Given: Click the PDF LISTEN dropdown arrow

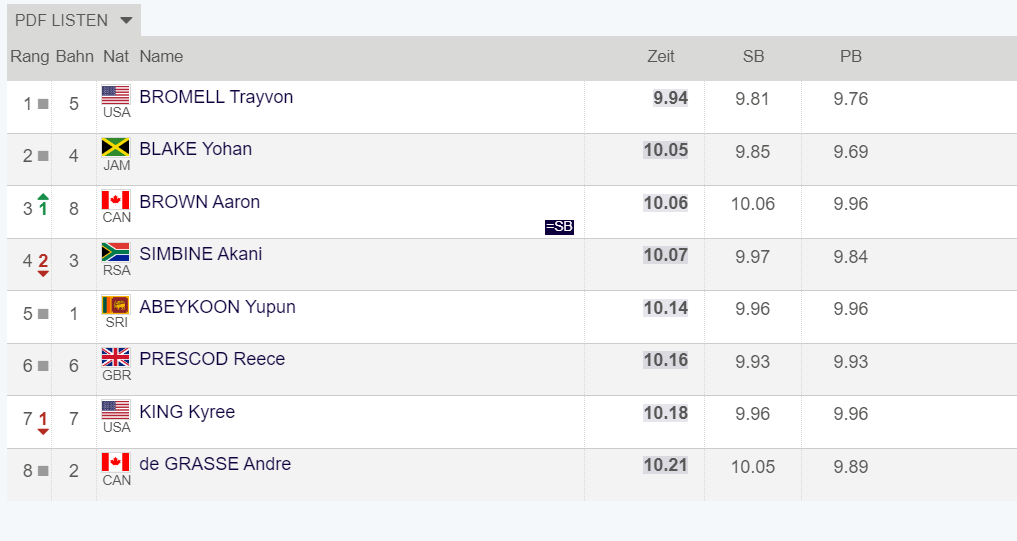Looking at the screenshot, I should 126,21.
